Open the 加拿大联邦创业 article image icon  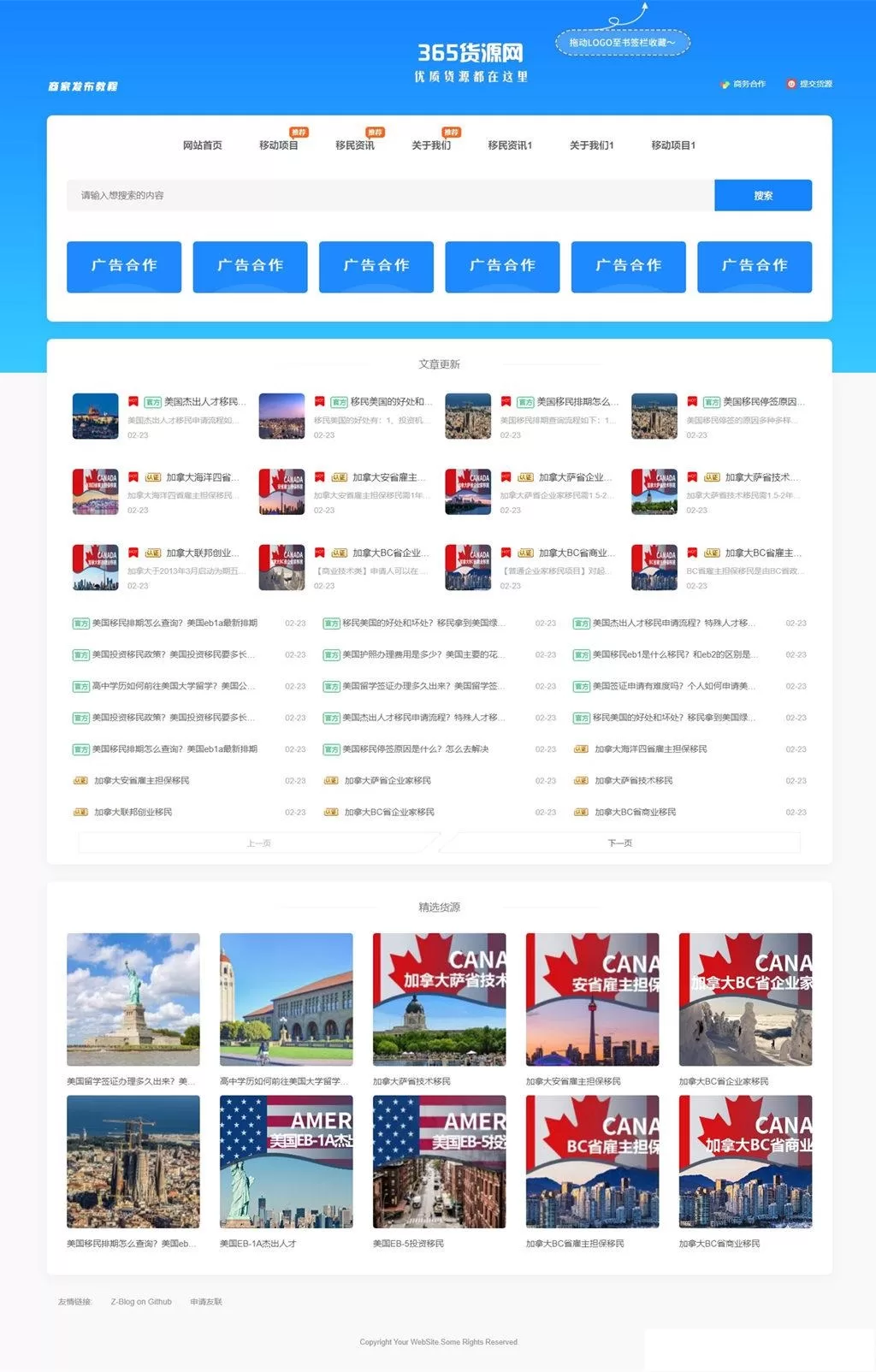click(x=95, y=567)
